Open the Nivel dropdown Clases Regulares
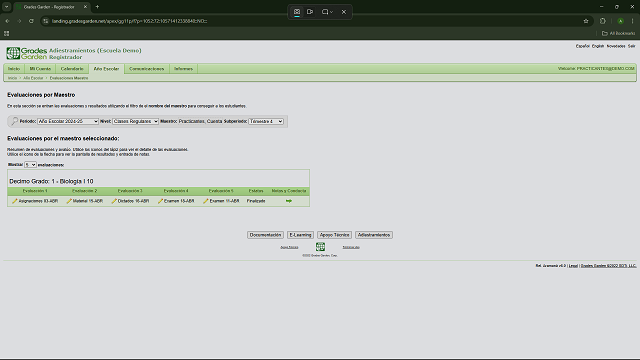 135,121
